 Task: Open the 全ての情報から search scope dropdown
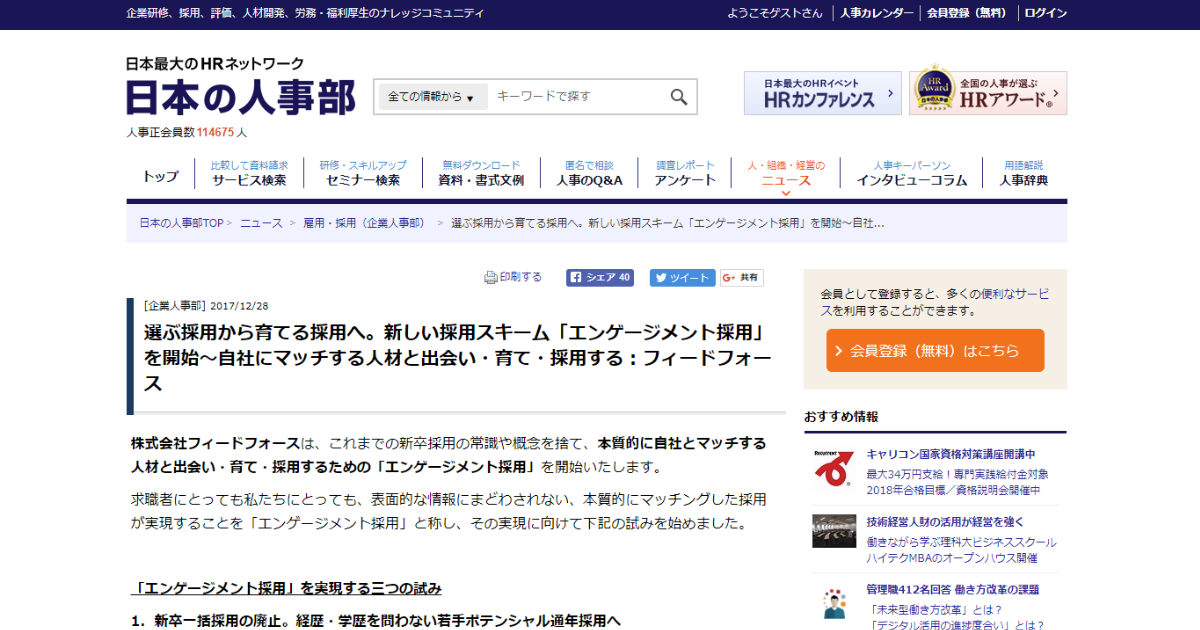(x=431, y=97)
